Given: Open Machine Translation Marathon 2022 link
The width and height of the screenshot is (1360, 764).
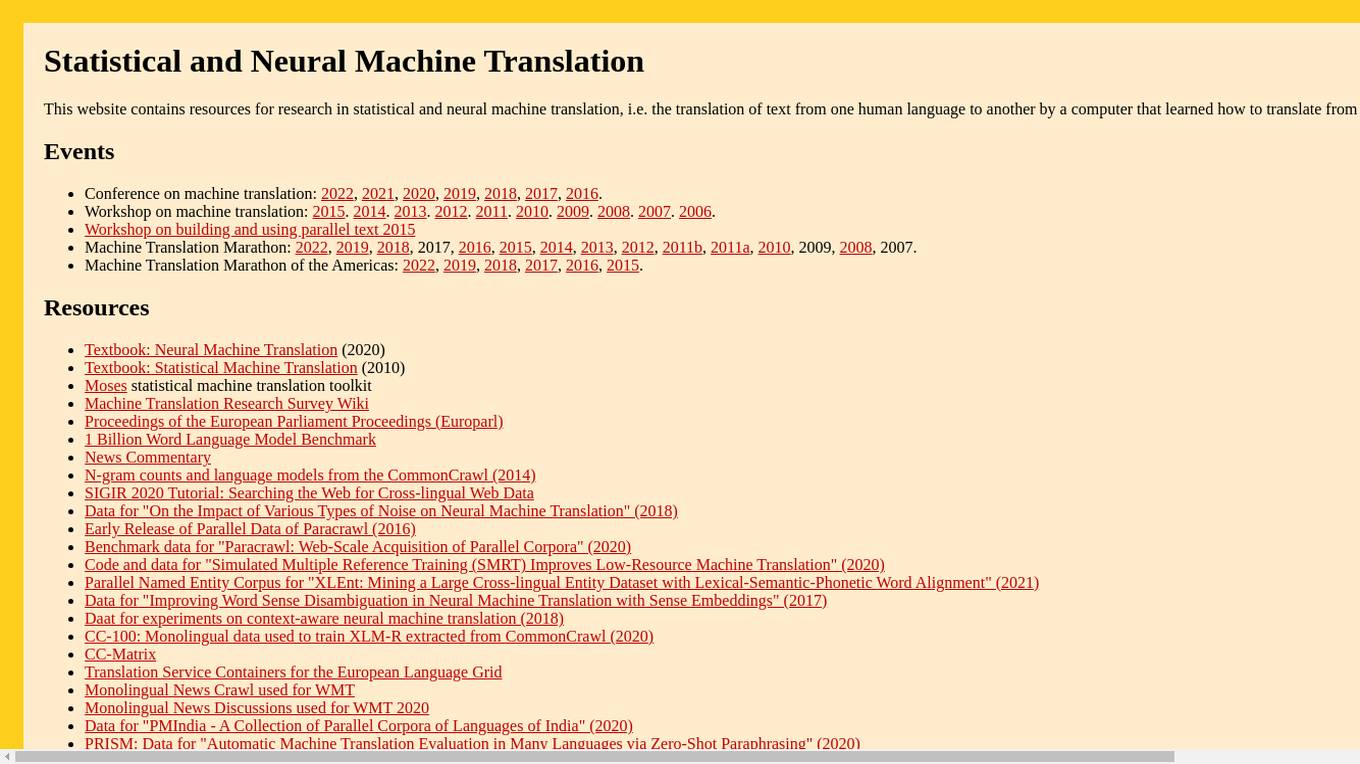Looking at the screenshot, I should 311,248.
